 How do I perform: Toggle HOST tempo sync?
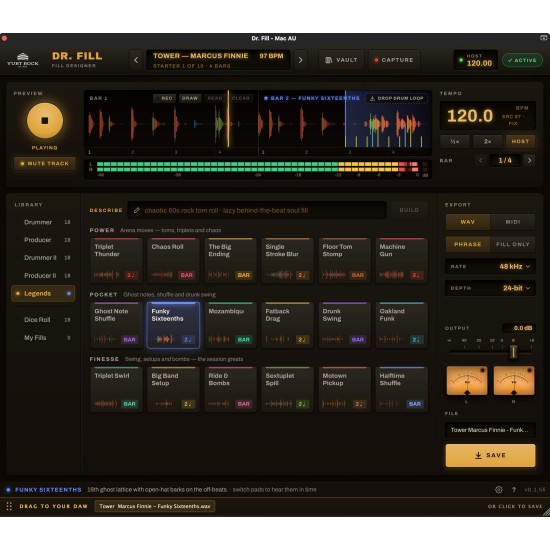[x=520, y=141]
